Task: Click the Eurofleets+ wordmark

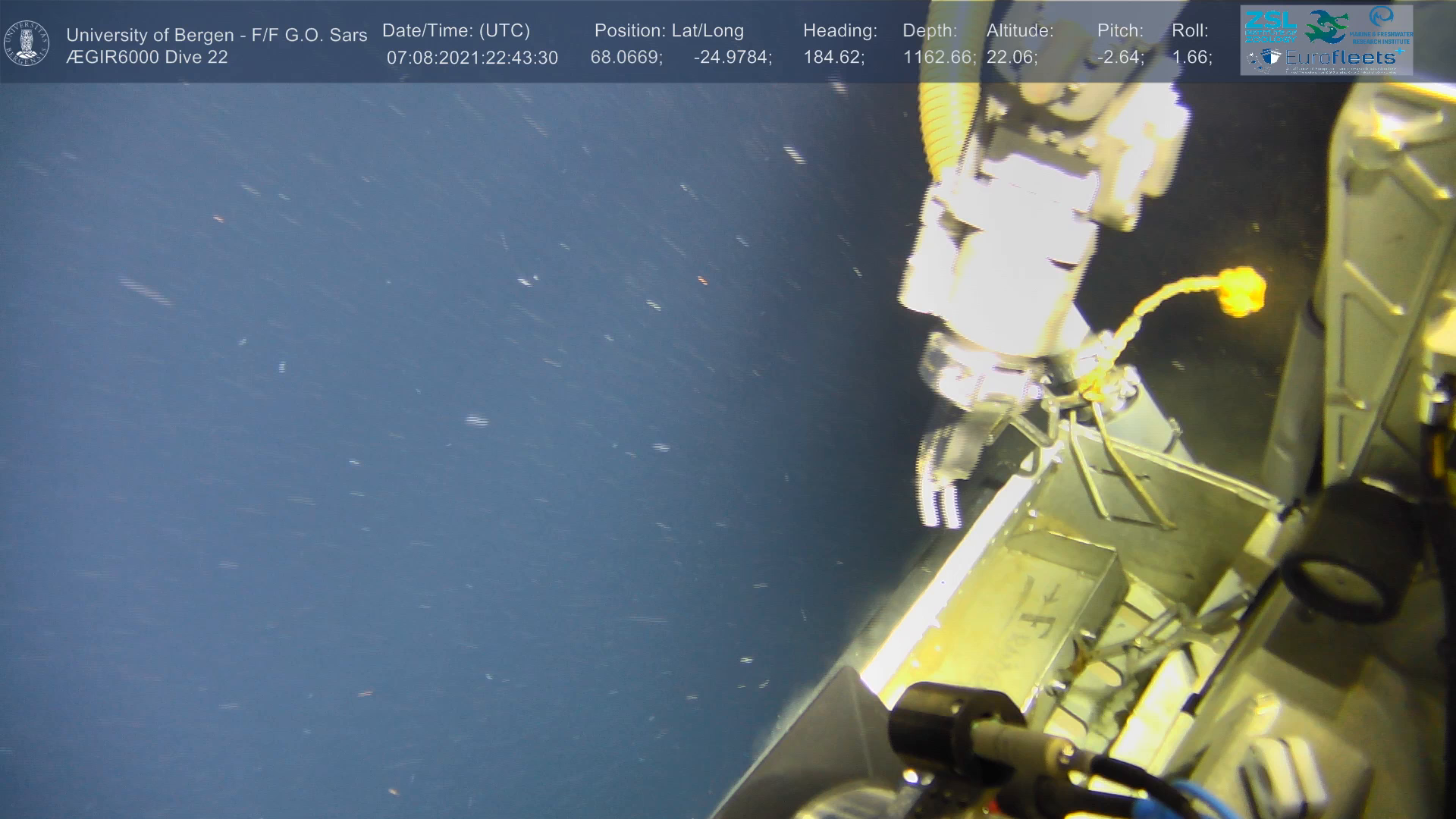Action: pyautogui.click(x=1341, y=58)
